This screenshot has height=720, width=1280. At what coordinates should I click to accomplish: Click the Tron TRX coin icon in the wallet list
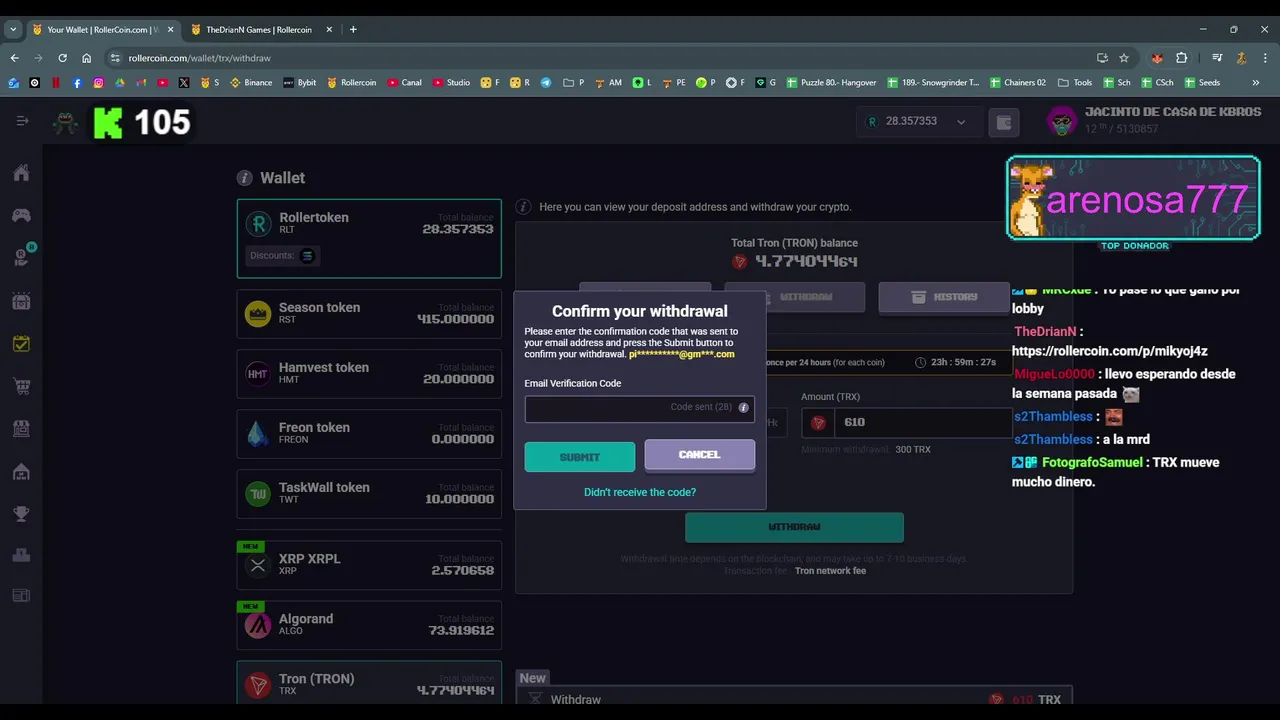pyautogui.click(x=258, y=685)
